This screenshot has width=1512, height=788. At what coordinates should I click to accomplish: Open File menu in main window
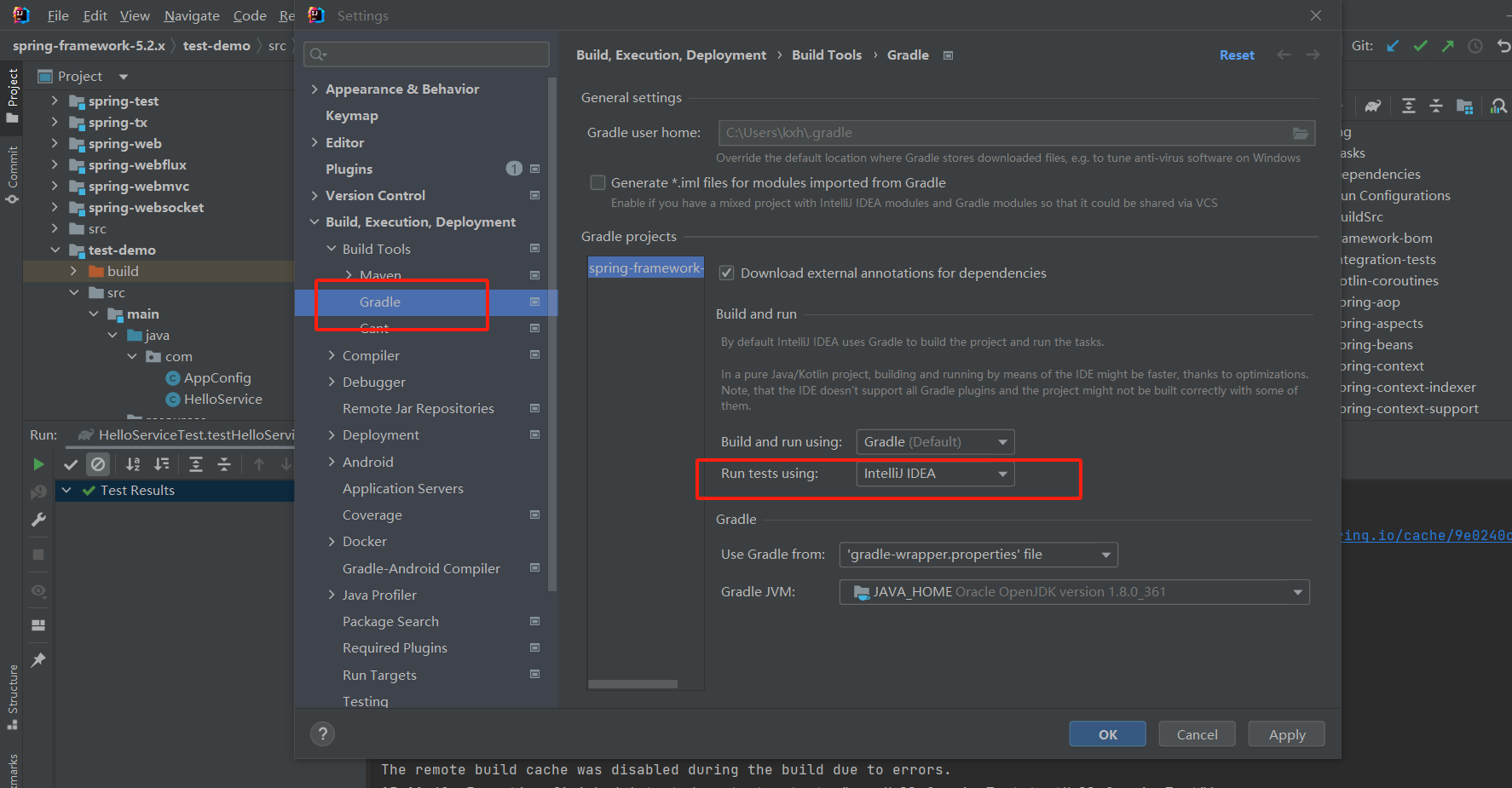[58, 15]
